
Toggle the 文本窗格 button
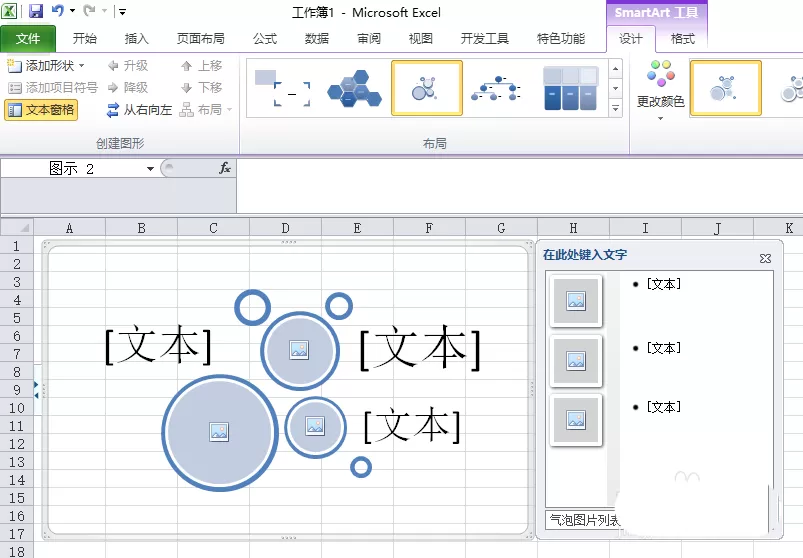click(41, 110)
